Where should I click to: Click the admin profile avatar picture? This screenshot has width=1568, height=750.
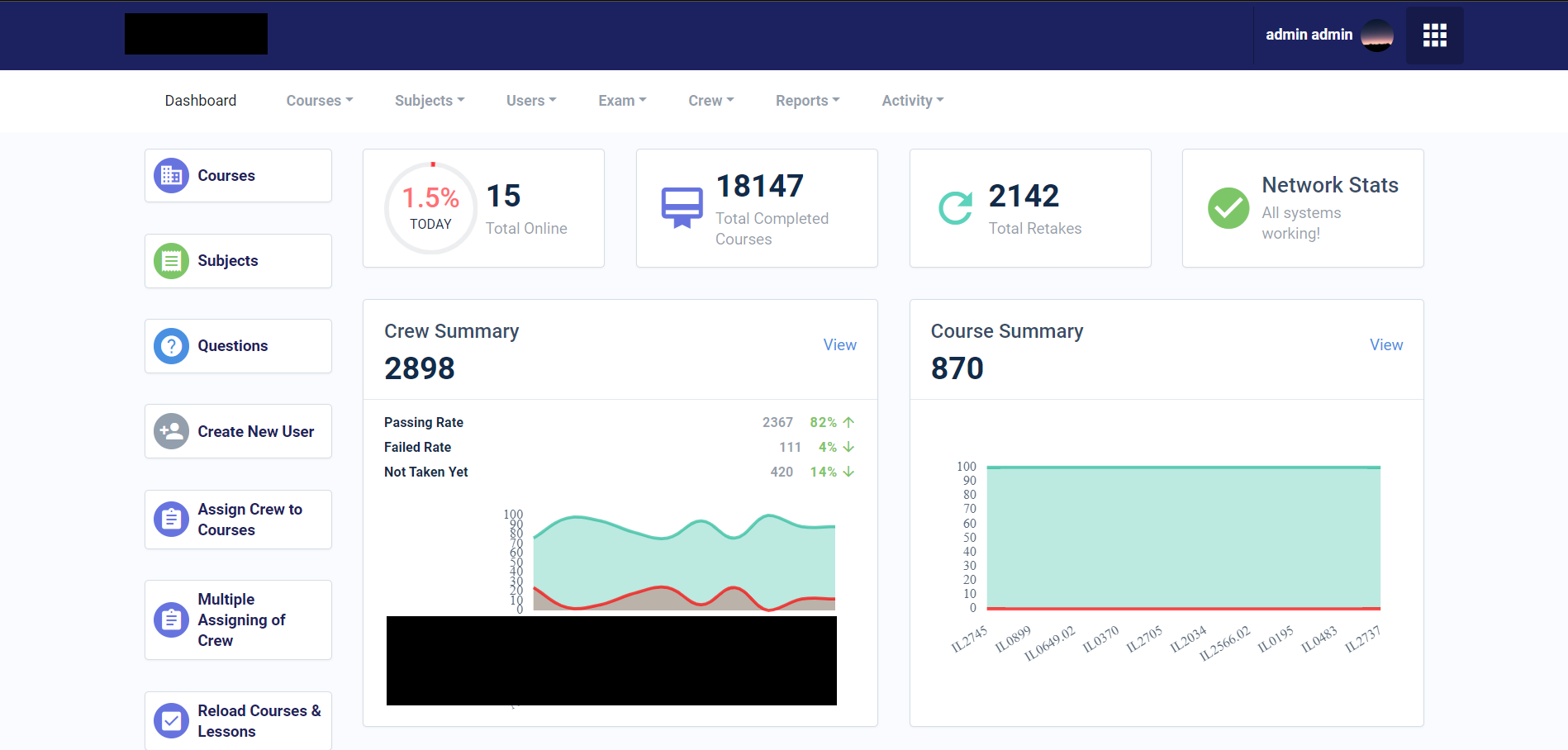click(1376, 35)
